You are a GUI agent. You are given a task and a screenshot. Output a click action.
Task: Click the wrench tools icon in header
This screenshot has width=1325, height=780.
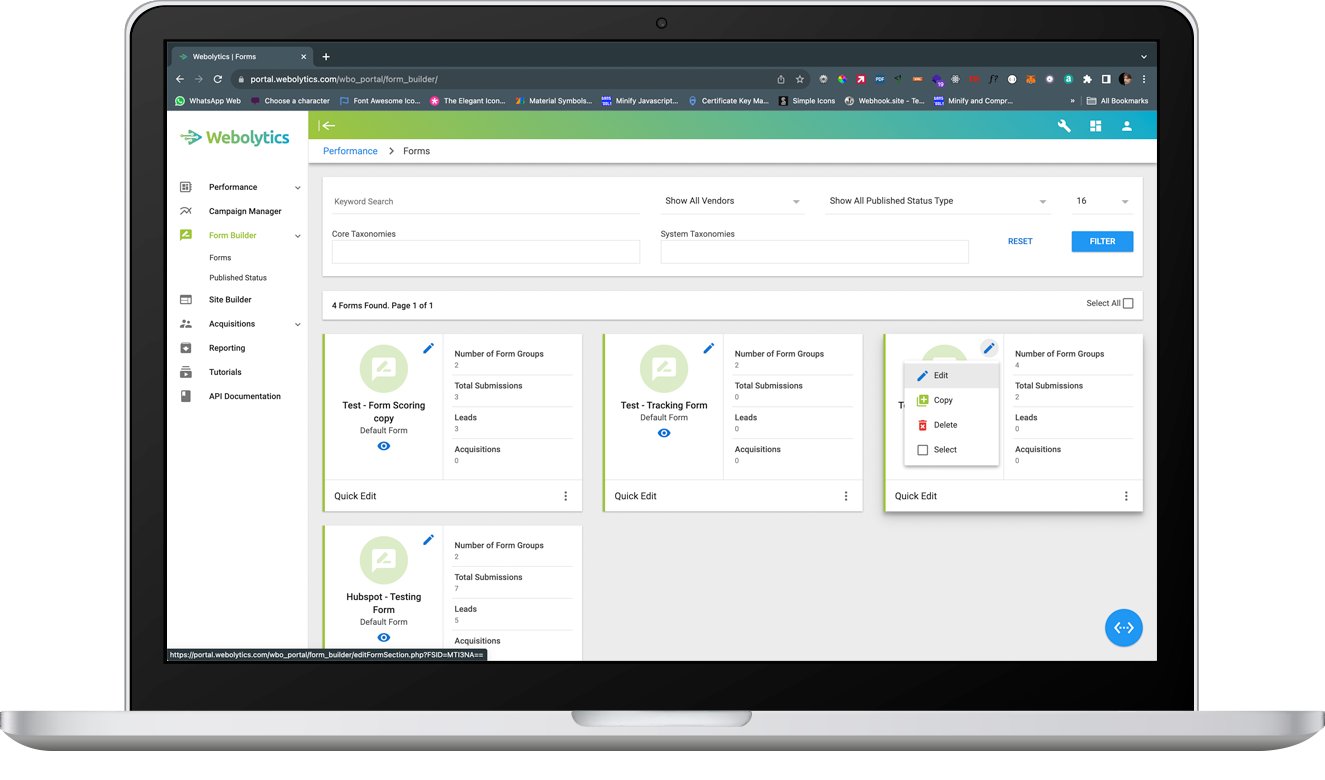[x=1064, y=126]
